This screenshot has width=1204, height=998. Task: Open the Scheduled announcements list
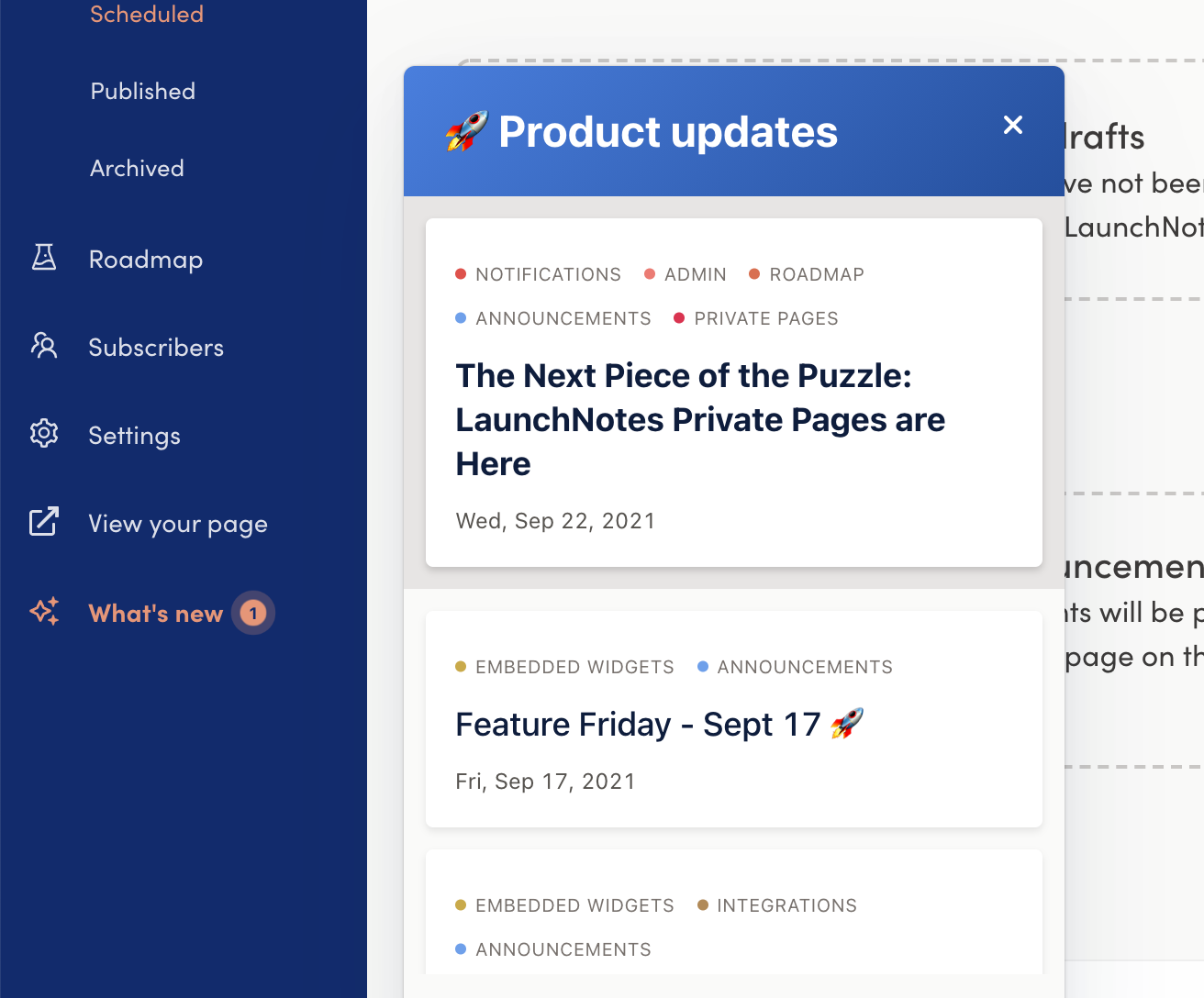[x=147, y=14]
